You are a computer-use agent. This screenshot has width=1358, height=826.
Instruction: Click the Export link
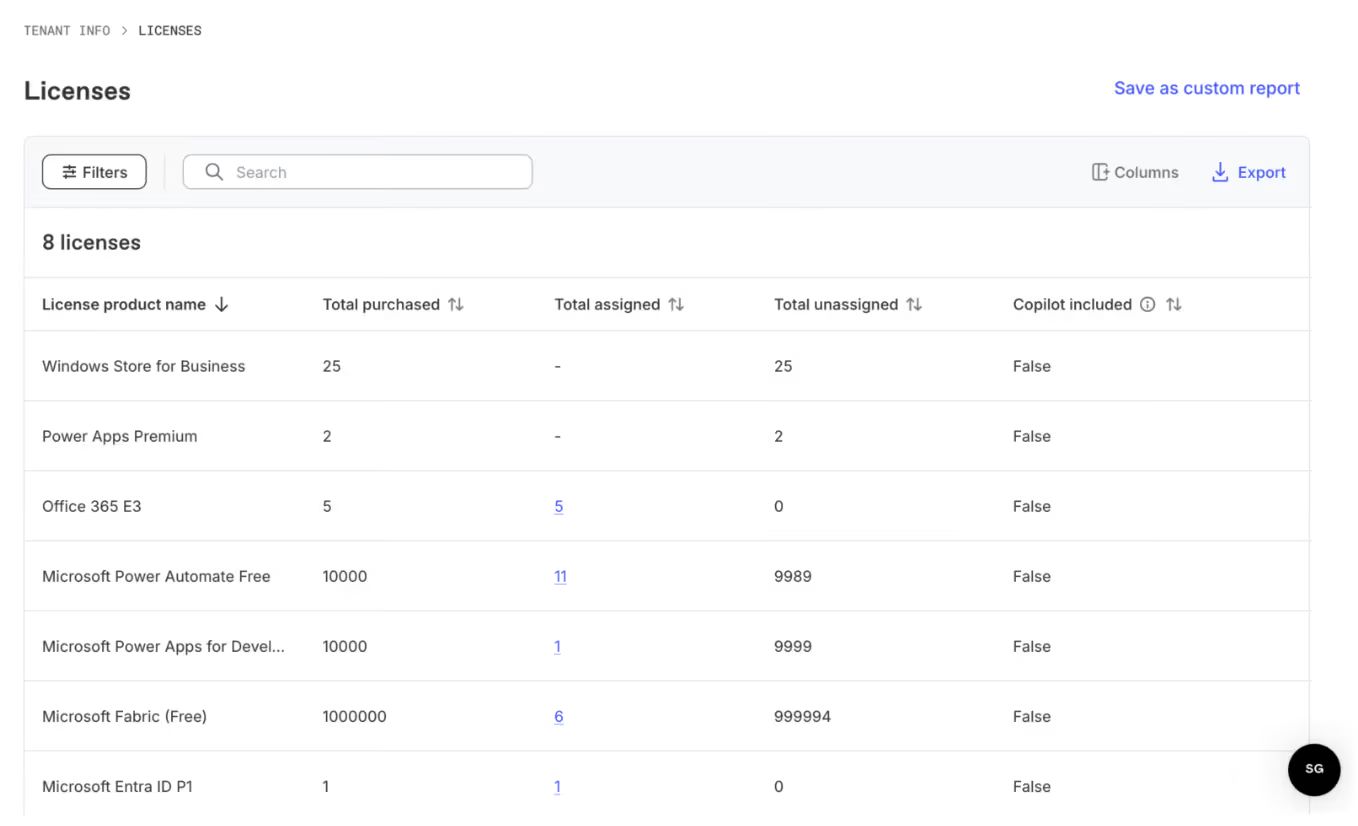click(1261, 172)
